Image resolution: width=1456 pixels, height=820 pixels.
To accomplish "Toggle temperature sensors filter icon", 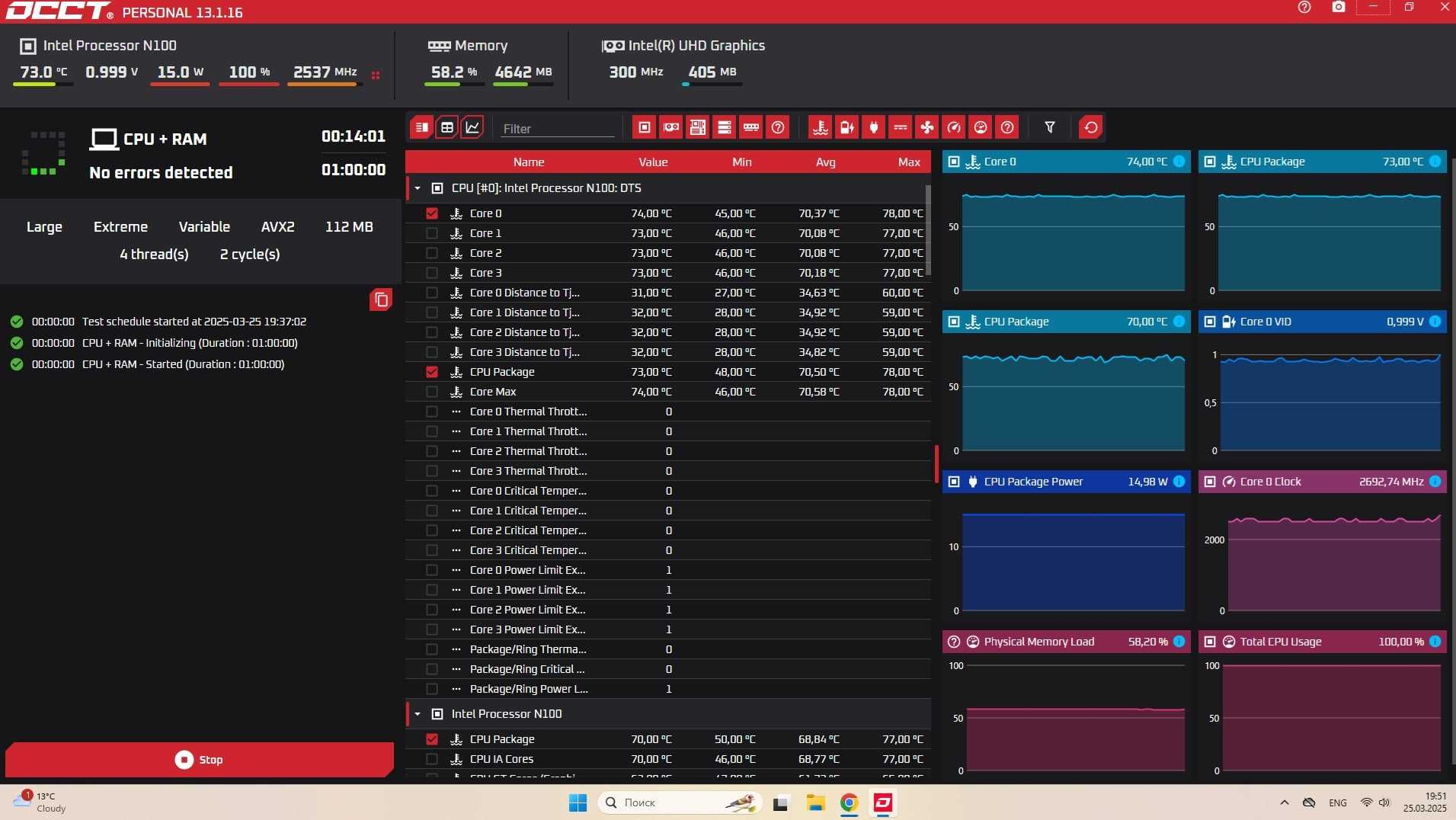I will (821, 127).
